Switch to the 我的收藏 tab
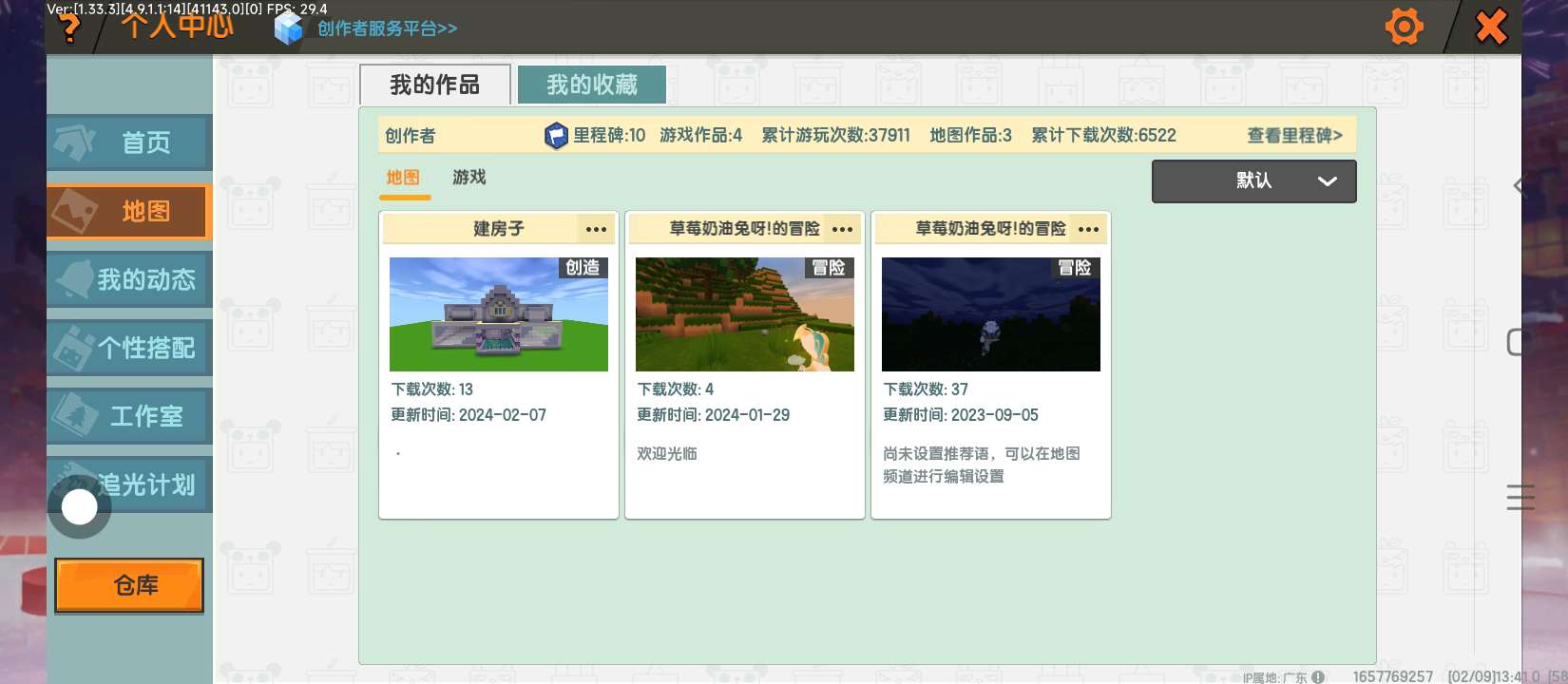 pyautogui.click(x=592, y=85)
